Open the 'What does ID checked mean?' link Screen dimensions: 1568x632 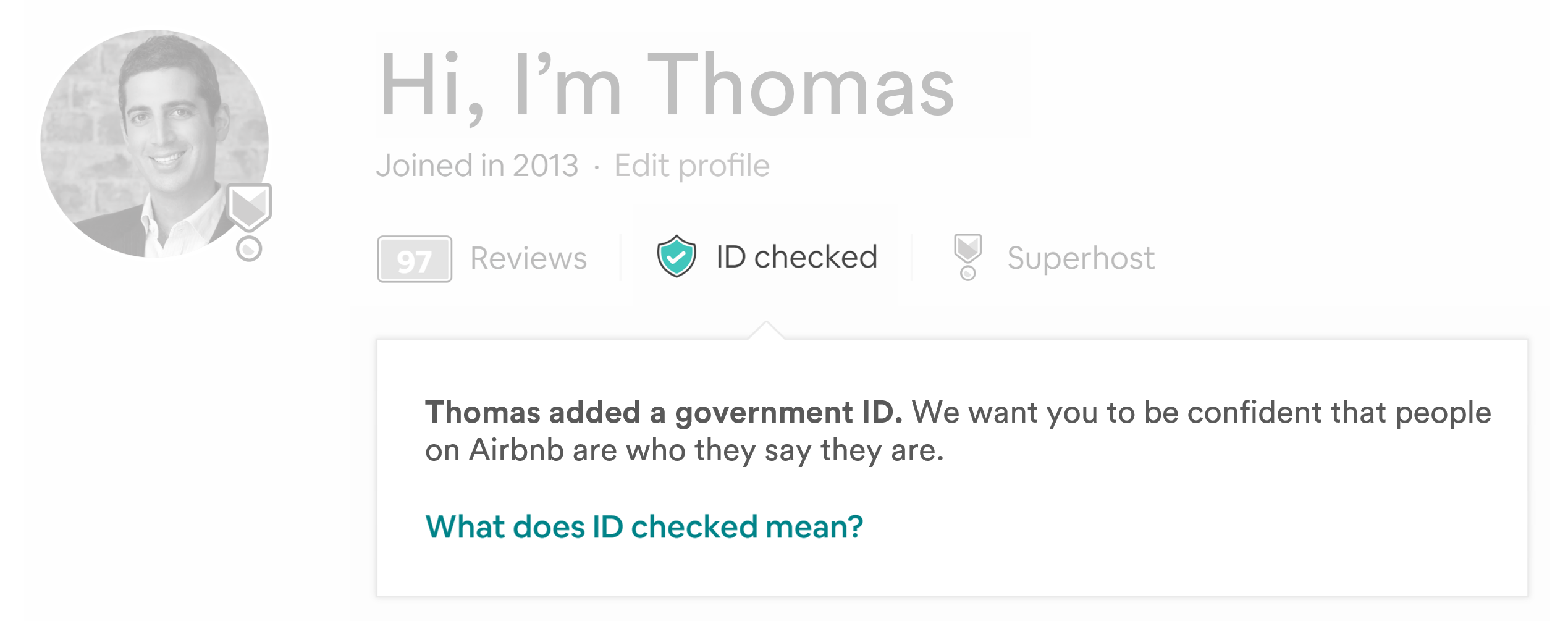pyautogui.click(x=644, y=527)
